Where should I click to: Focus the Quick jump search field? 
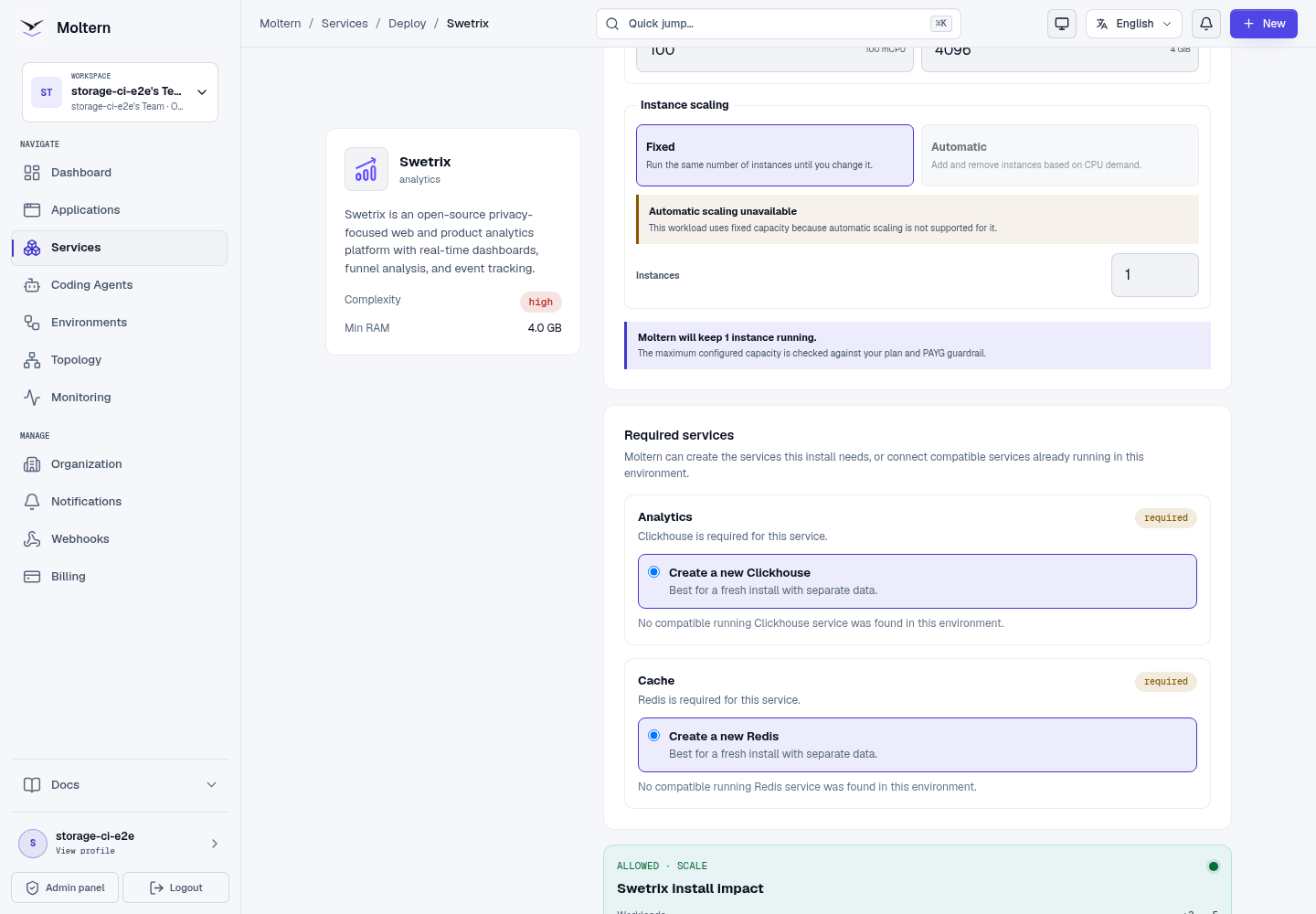[x=779, y=24]
